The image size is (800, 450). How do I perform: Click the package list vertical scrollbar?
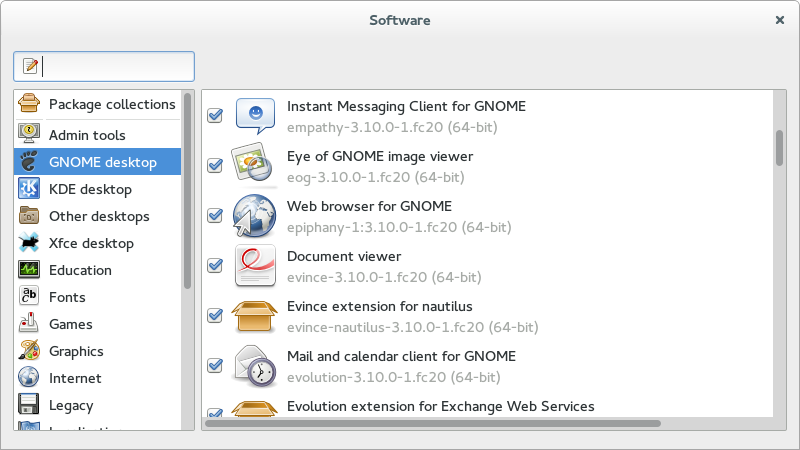click(779, 147)
